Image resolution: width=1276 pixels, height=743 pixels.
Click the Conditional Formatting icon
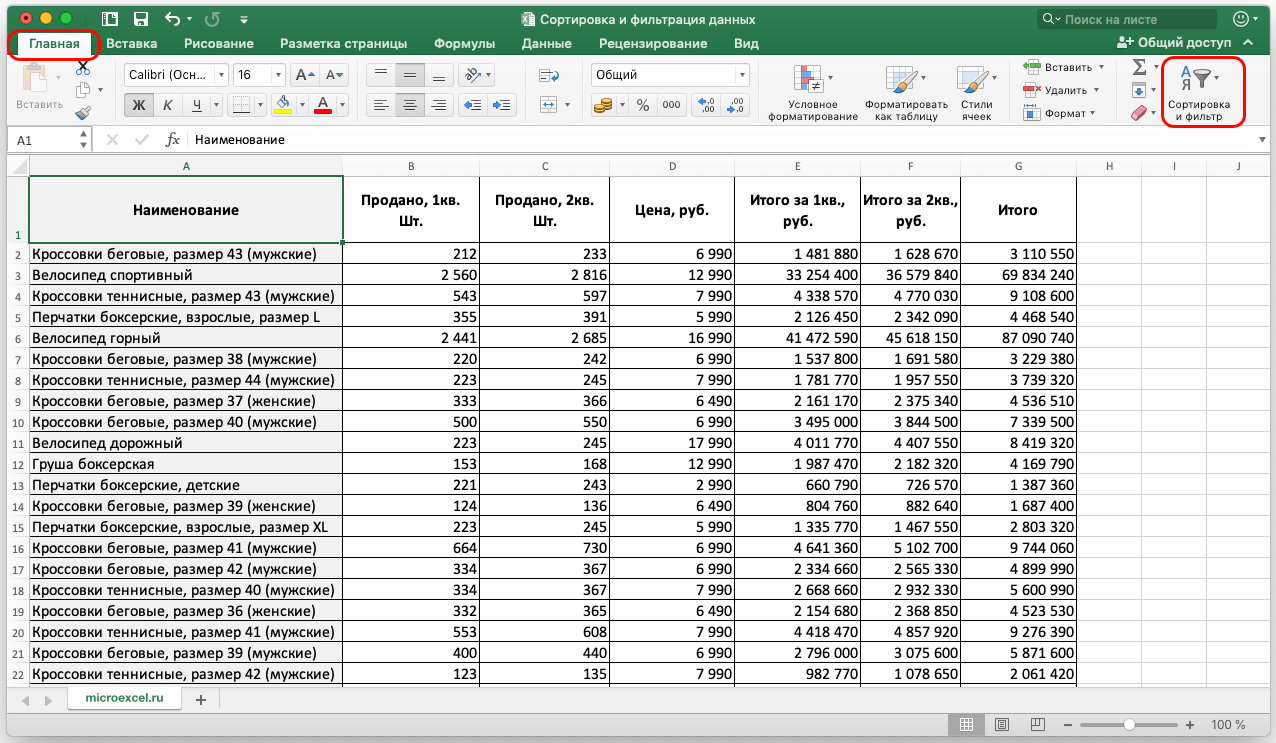coord(807,80)
